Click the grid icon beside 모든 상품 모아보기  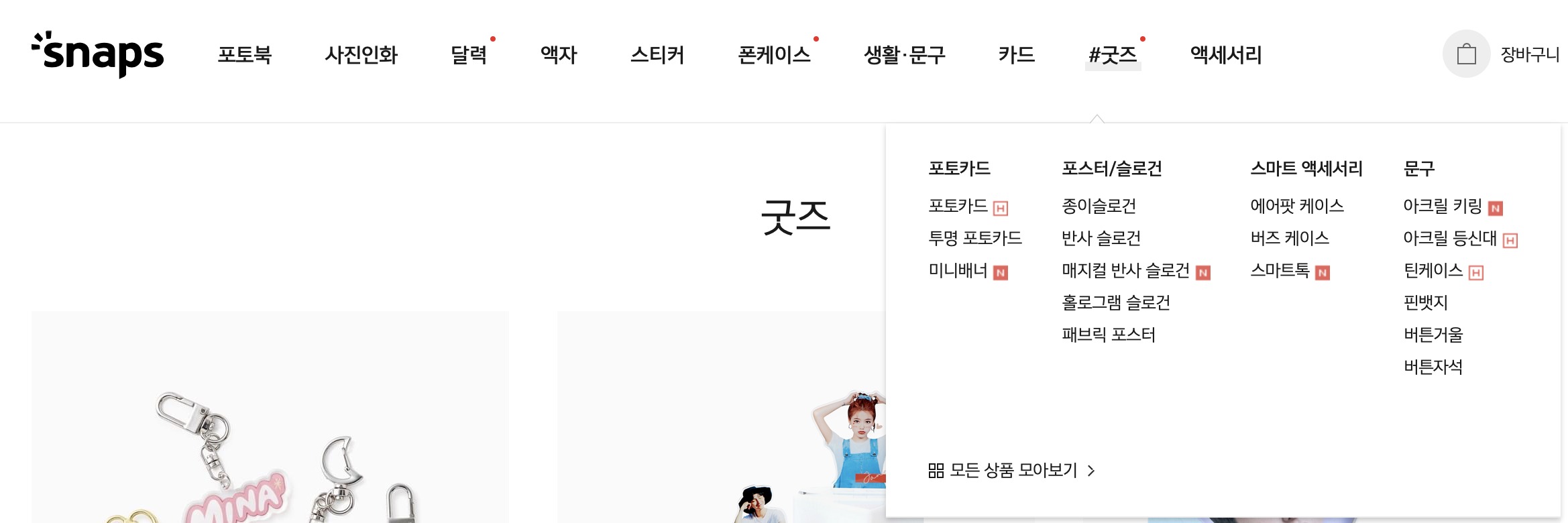(x=936, y=471)
